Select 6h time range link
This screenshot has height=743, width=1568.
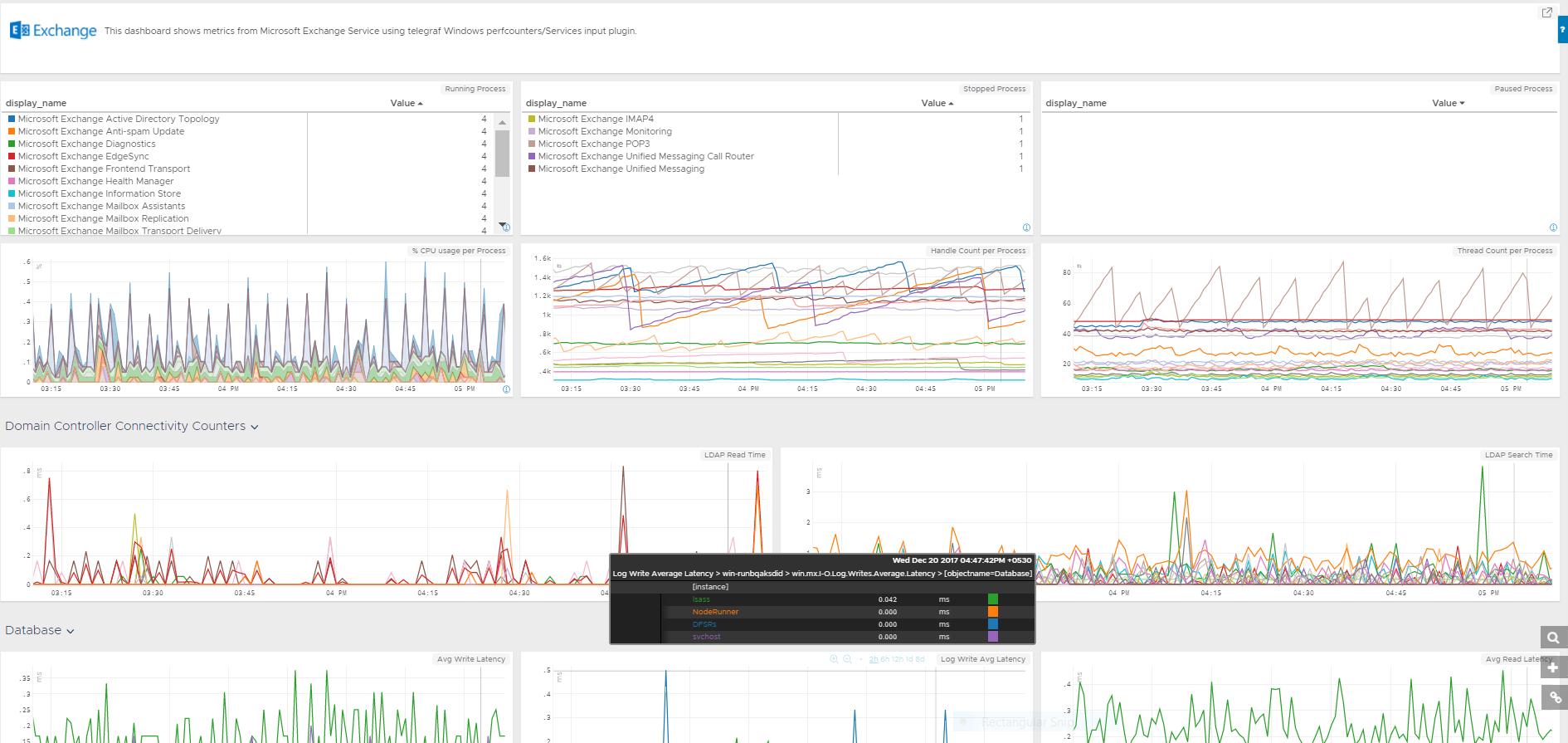pos(885,659)
